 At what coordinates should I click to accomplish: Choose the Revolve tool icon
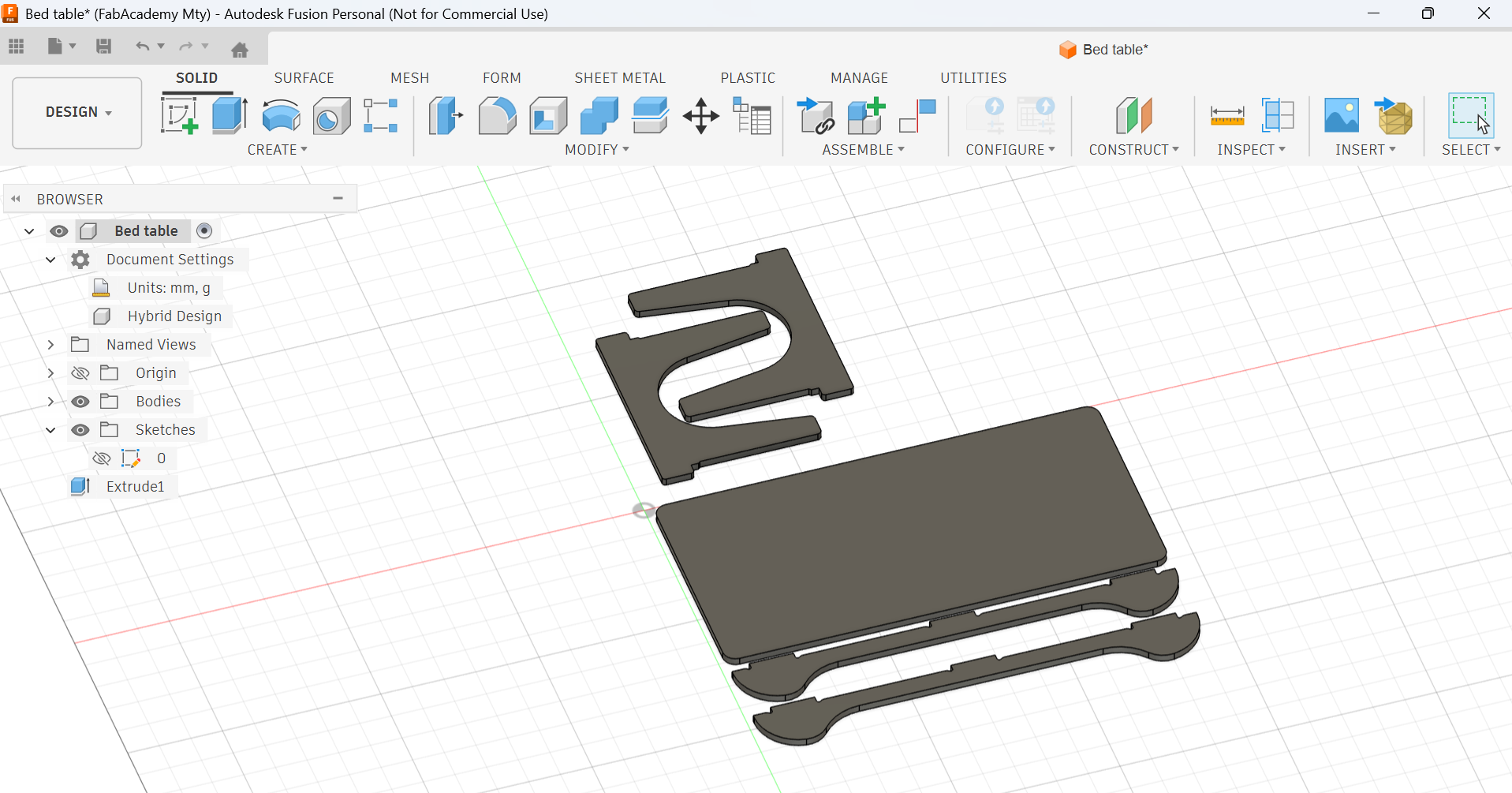click(x=281, y=116)
